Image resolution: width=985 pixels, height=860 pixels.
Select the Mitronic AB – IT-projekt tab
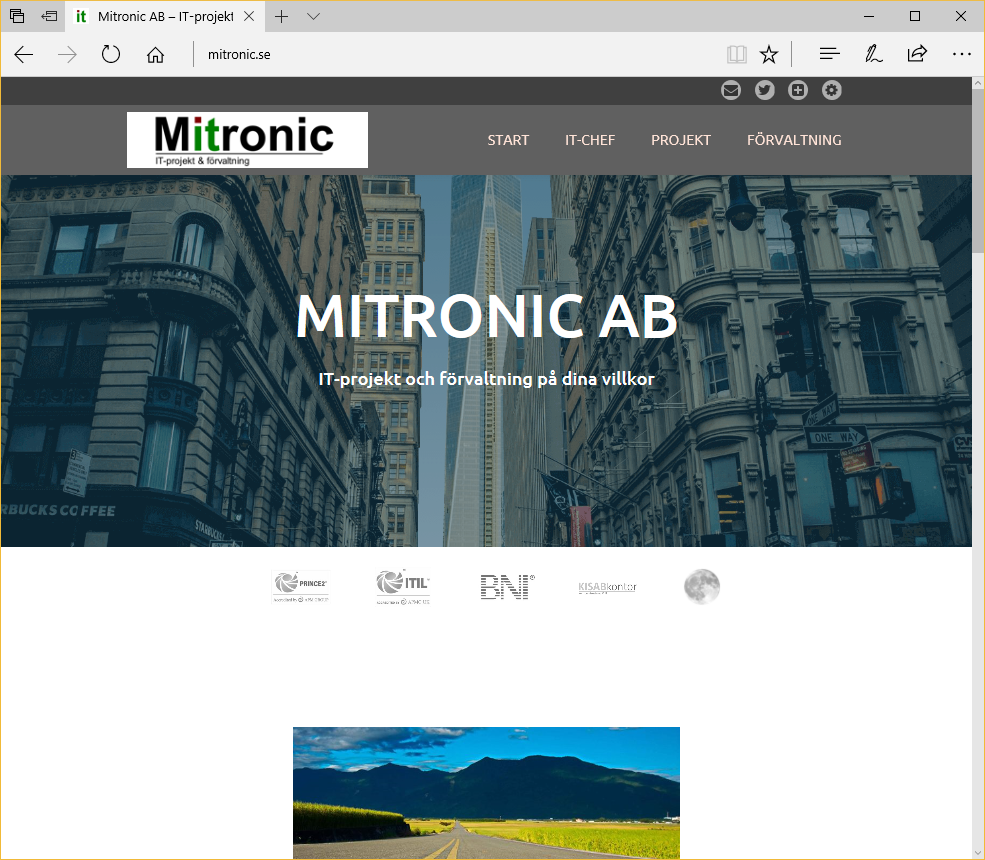point(165,16)
